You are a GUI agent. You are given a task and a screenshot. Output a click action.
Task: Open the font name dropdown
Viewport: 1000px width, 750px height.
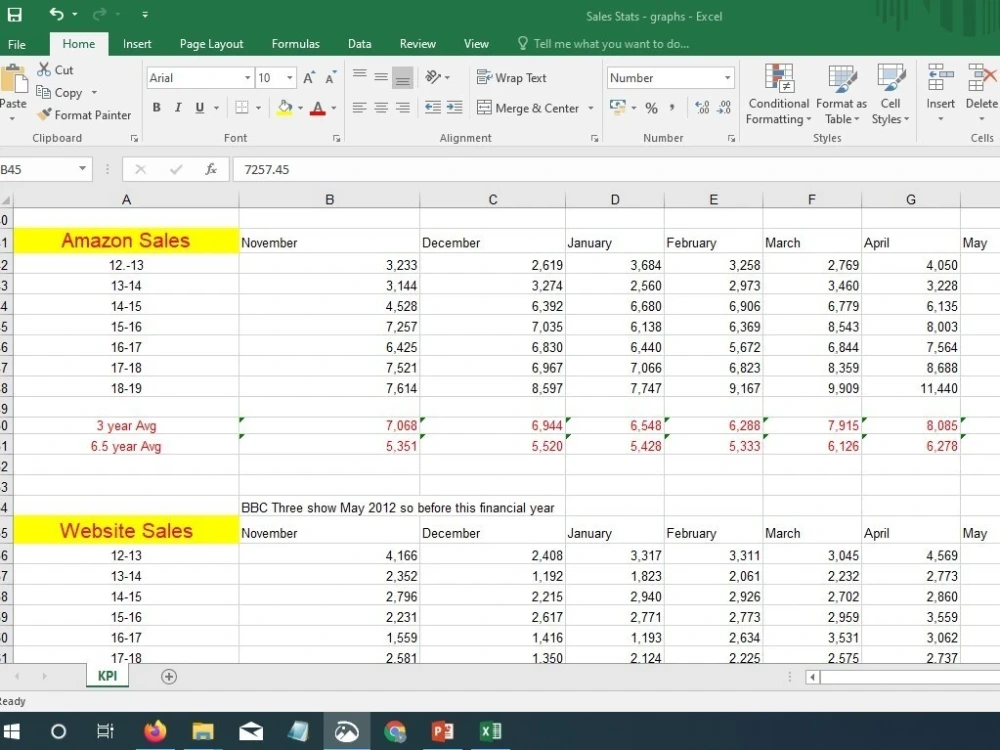(x=248, y=77)
